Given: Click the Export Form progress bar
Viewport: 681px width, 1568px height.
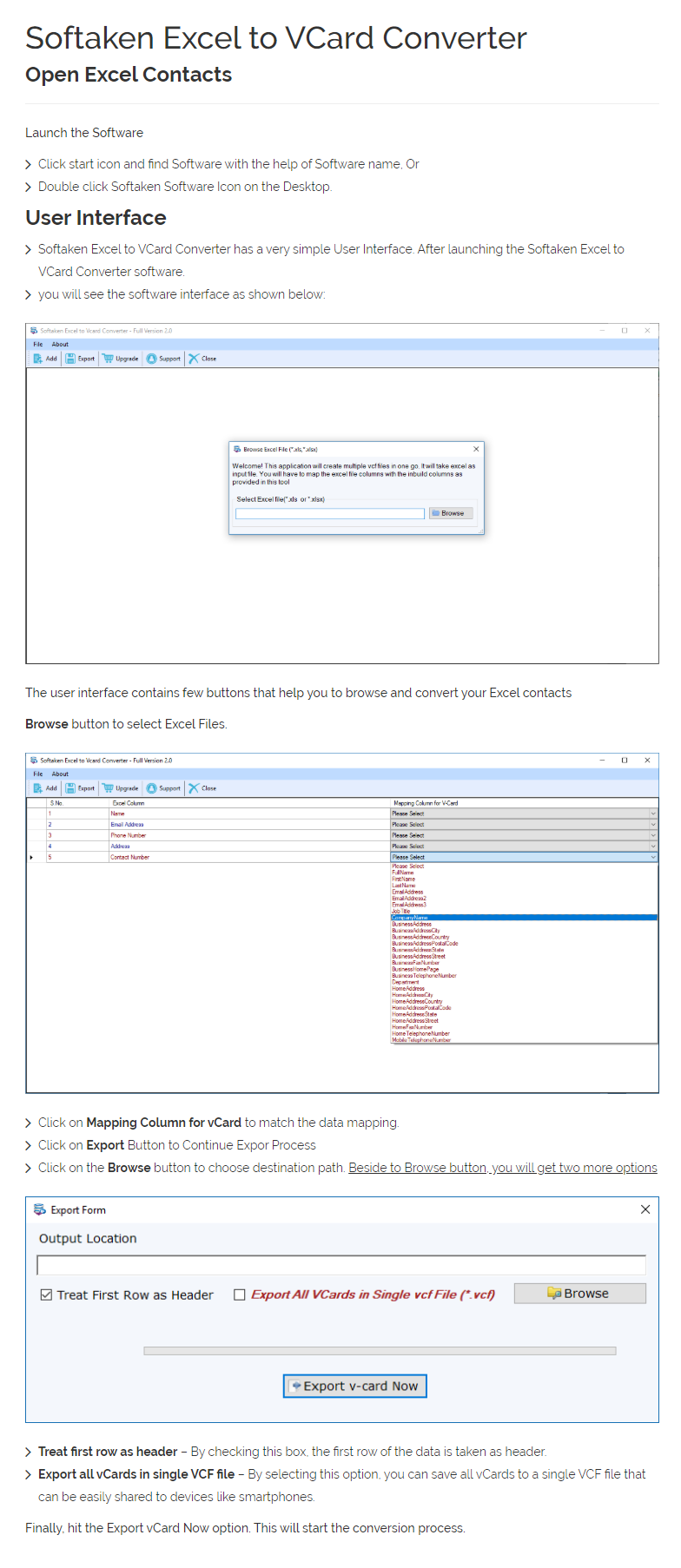Looking at the screenshot, I should 380,1351.
